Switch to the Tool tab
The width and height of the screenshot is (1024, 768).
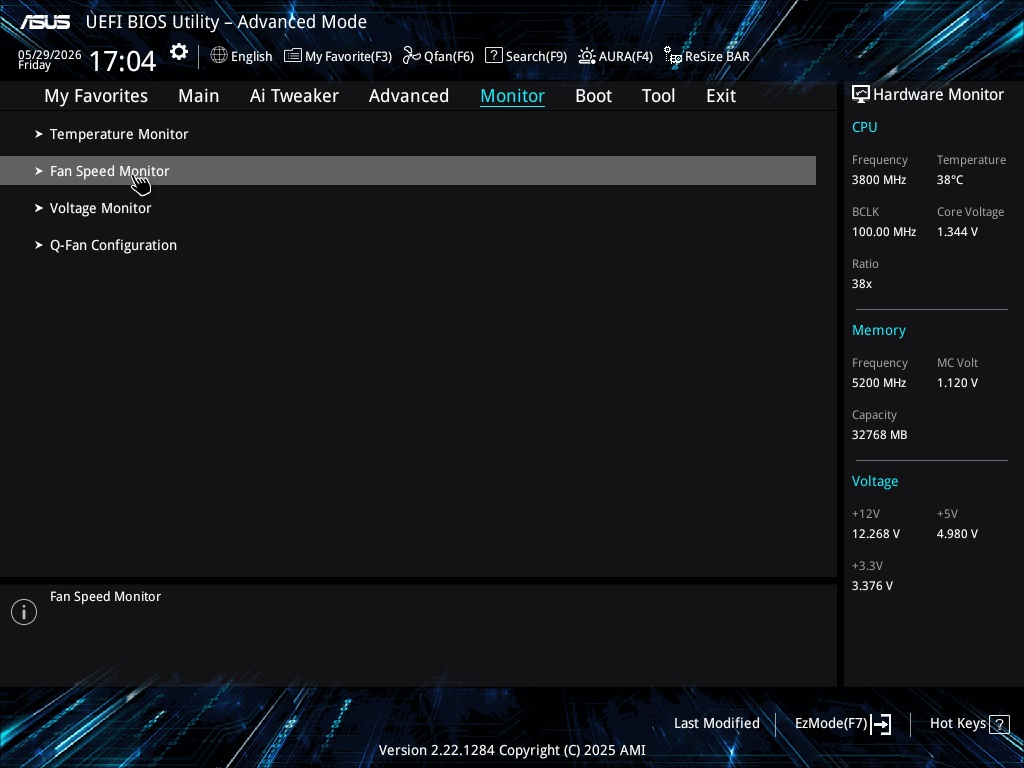pyautogui.click(x=658, y=96)
